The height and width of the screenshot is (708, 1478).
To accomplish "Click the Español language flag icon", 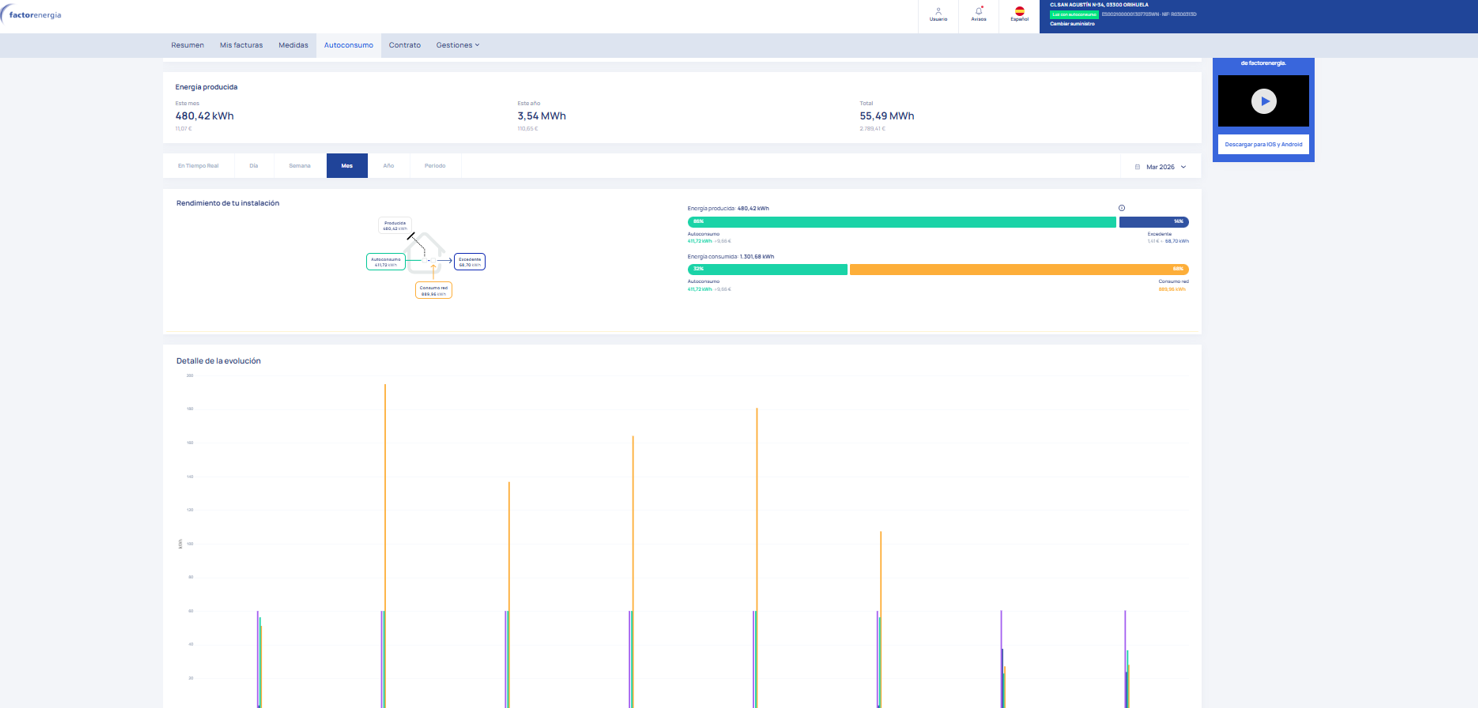I will 1019,13.
